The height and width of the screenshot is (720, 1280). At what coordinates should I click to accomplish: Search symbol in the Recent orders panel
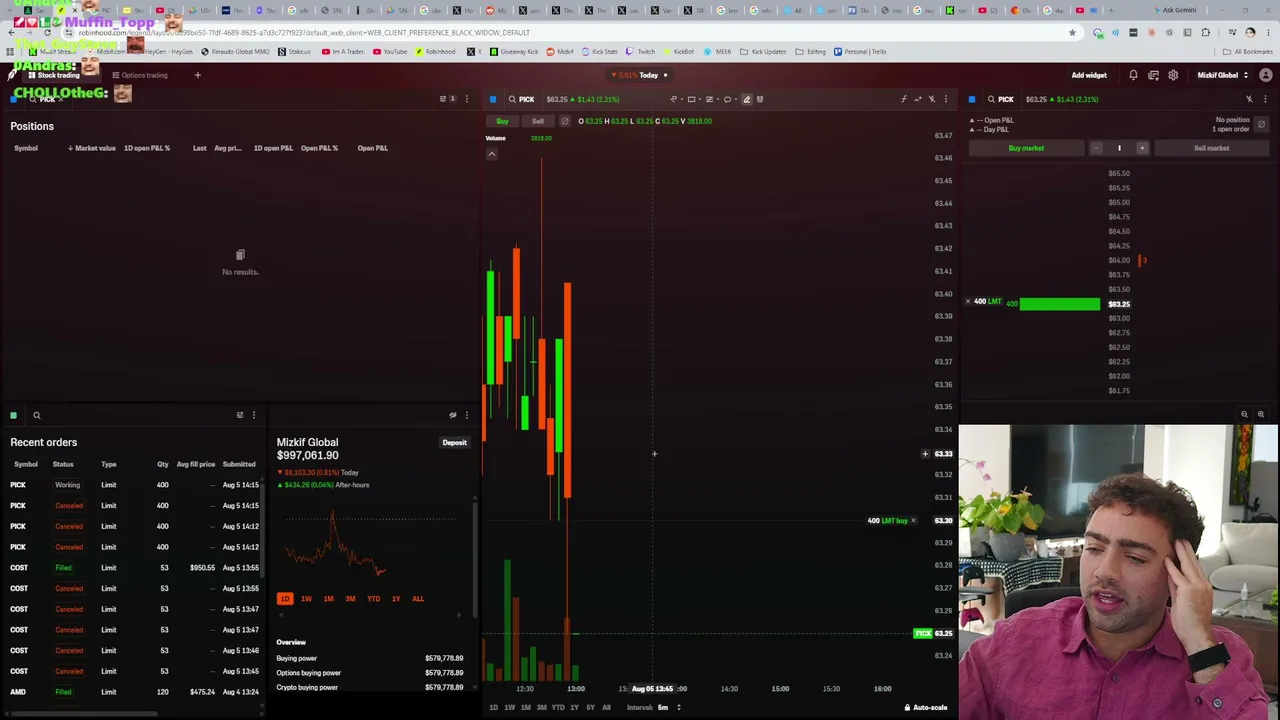pyautogui.click(x=36, y=415)
